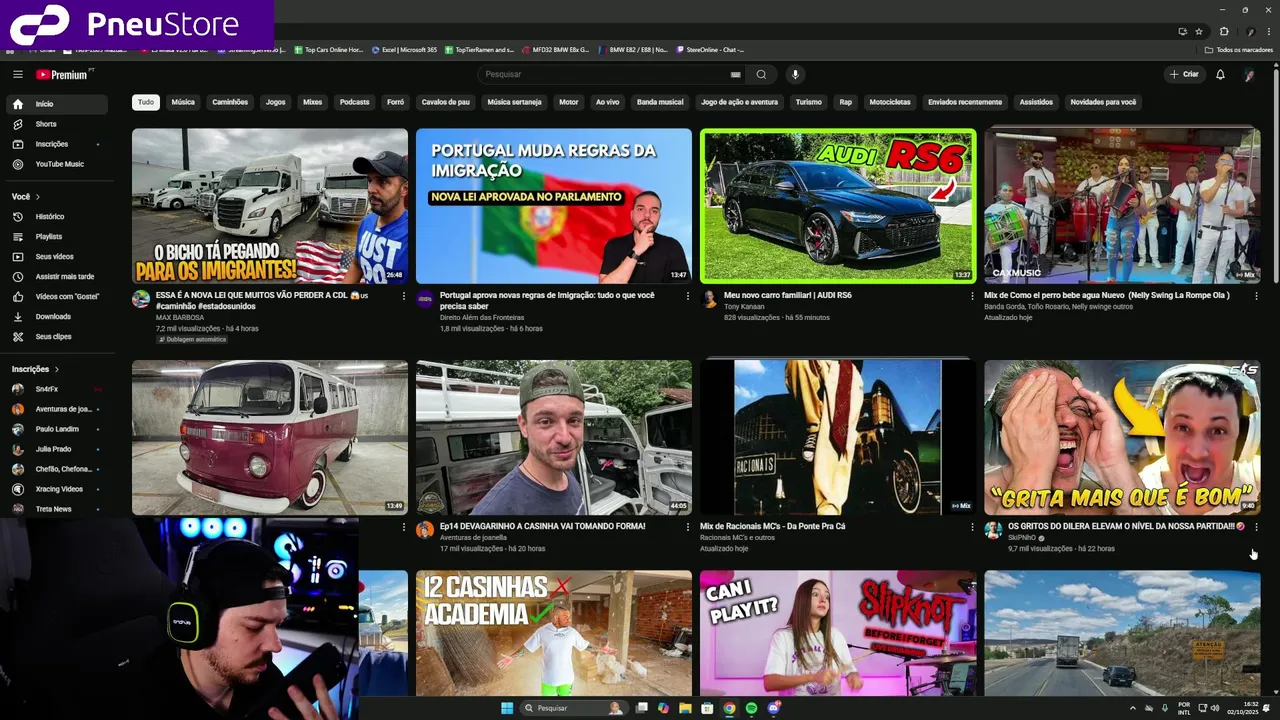Select the Podcasts filter chip
Screen dimensions: 1280x720
354,102
